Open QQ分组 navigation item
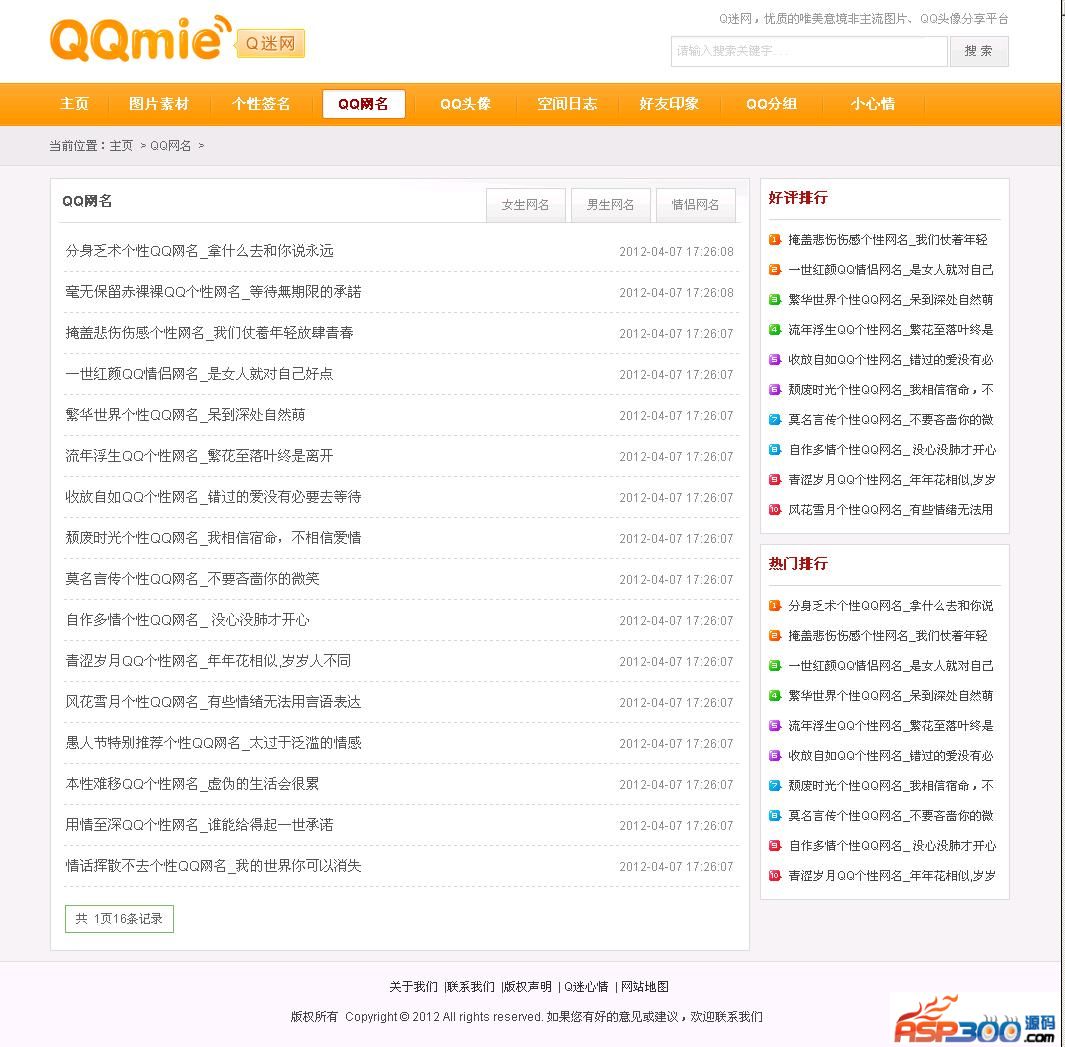 coord(771,104)
